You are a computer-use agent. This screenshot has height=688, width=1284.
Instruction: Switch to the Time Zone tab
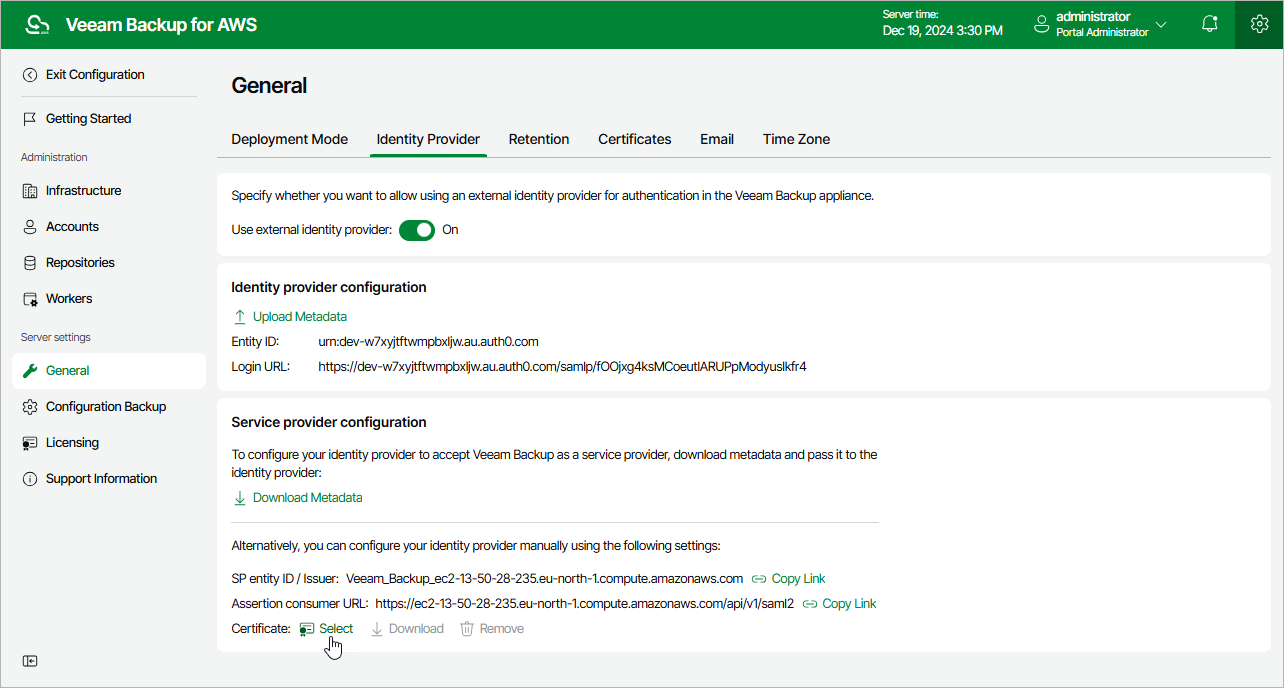(796, 139)
